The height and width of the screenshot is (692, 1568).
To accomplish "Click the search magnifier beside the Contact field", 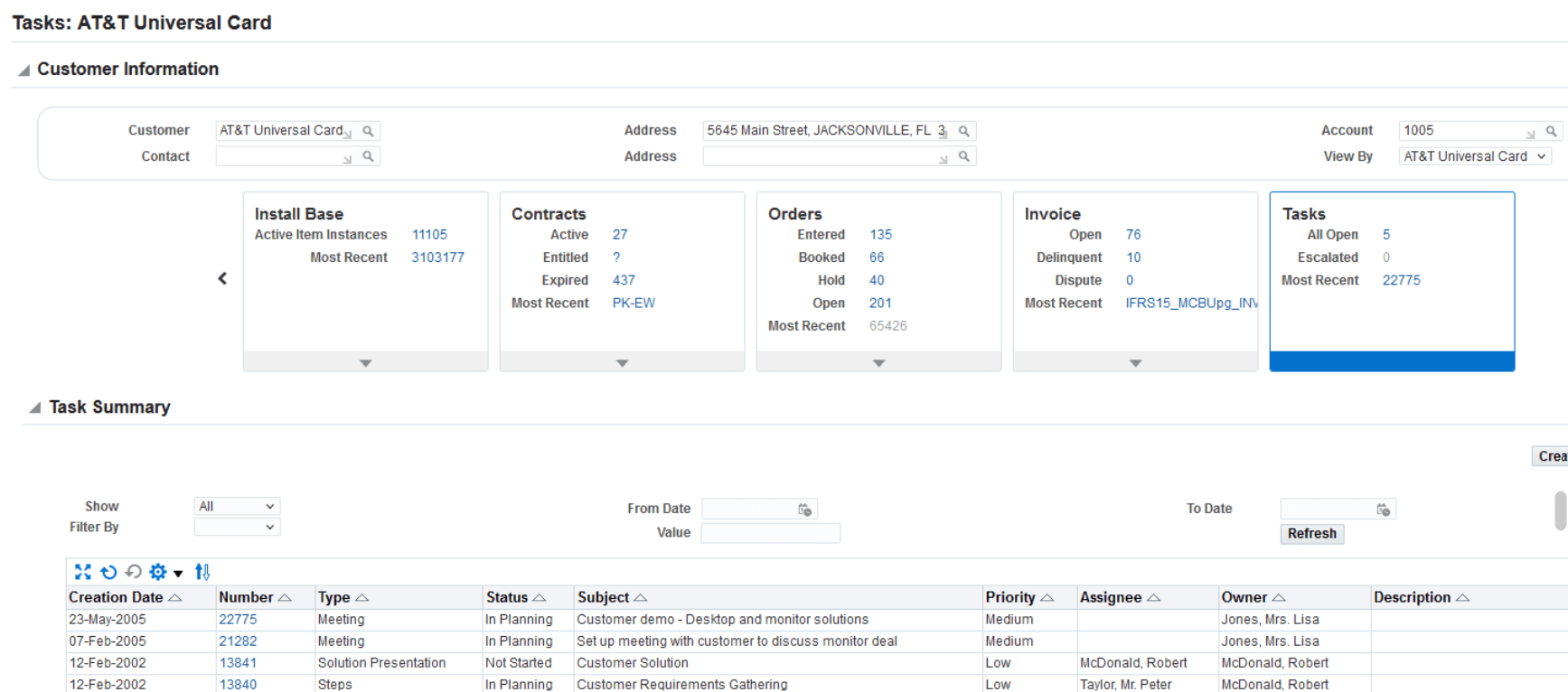I will 368,156.
